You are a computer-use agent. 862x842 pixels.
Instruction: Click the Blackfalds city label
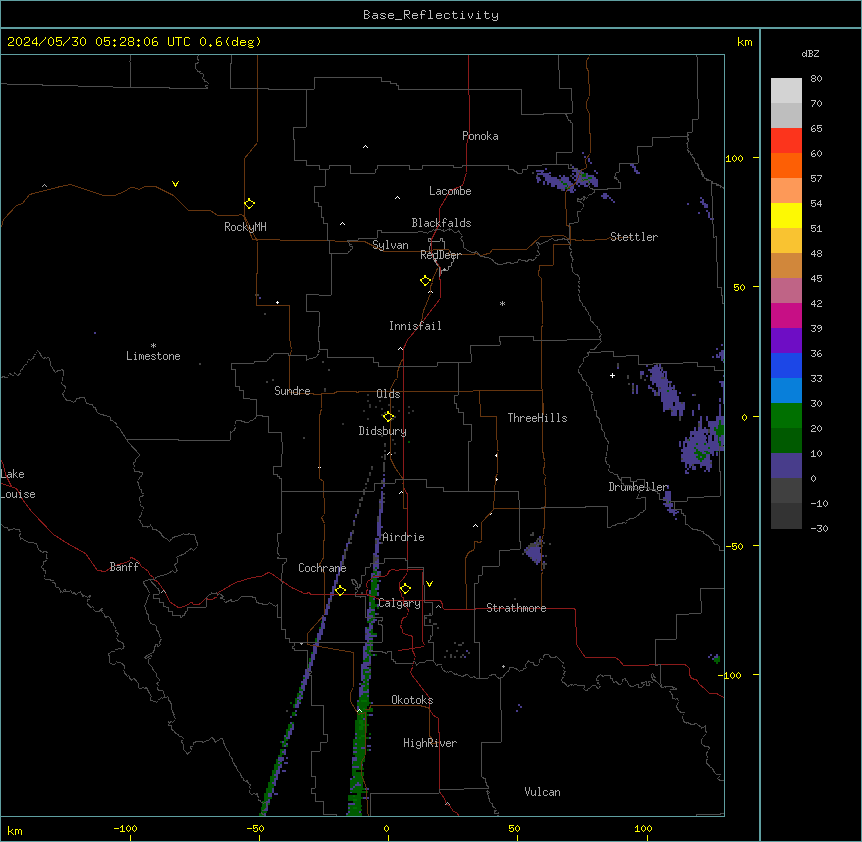(x=441, y=223)
